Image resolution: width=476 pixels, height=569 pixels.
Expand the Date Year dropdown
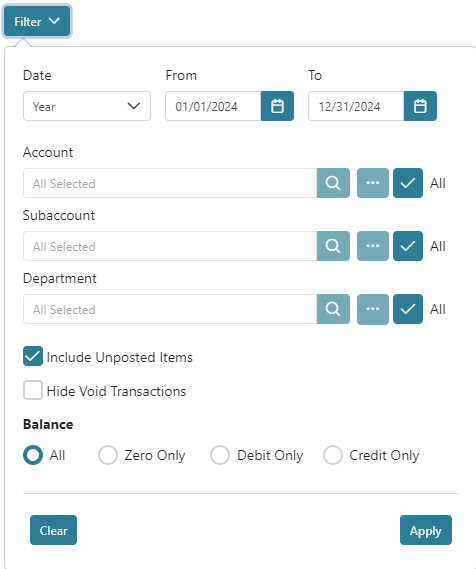point(87,106)
